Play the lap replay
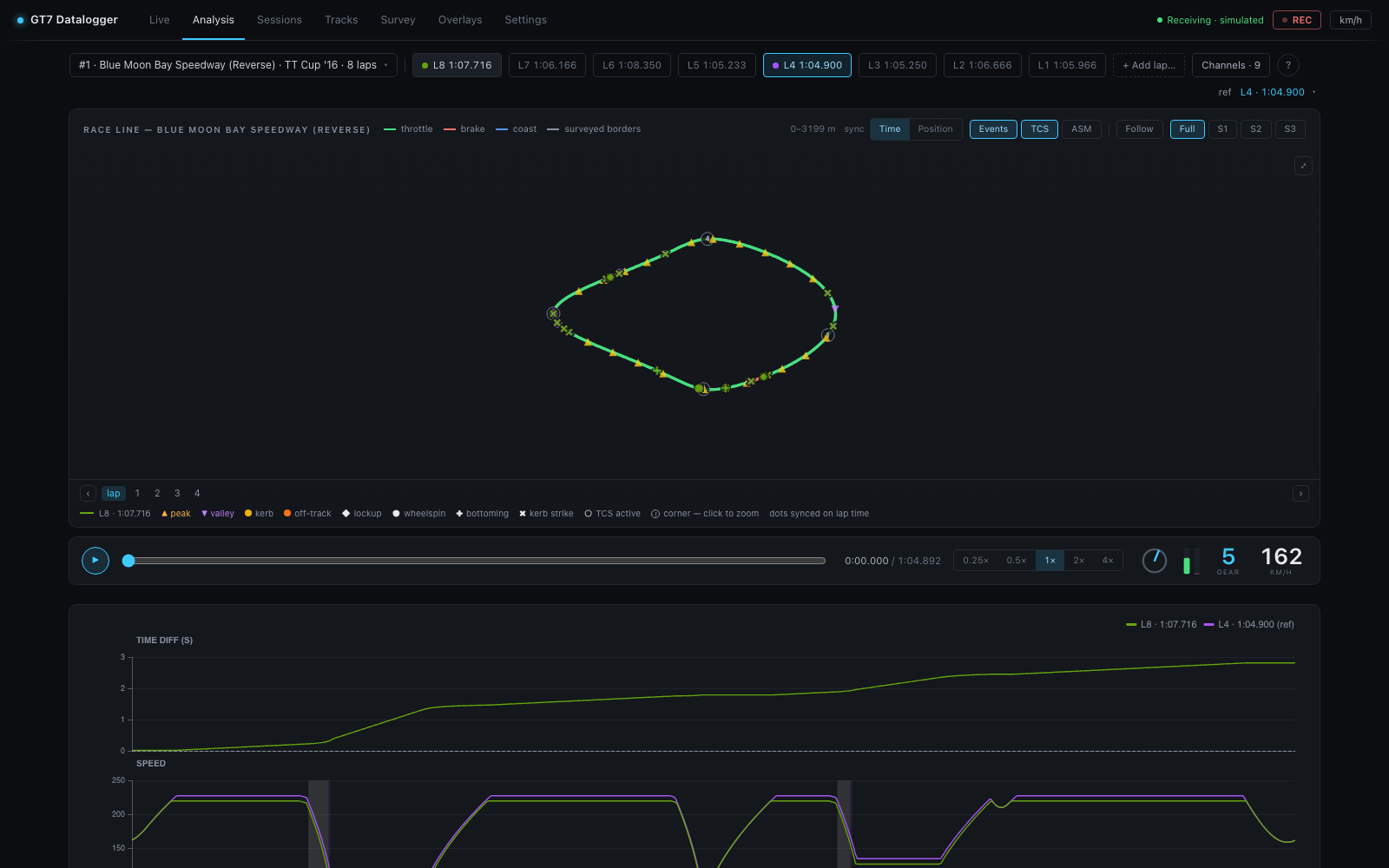Image resolution: width=1389 pixels, height=868 pixels. pos(95,561)
